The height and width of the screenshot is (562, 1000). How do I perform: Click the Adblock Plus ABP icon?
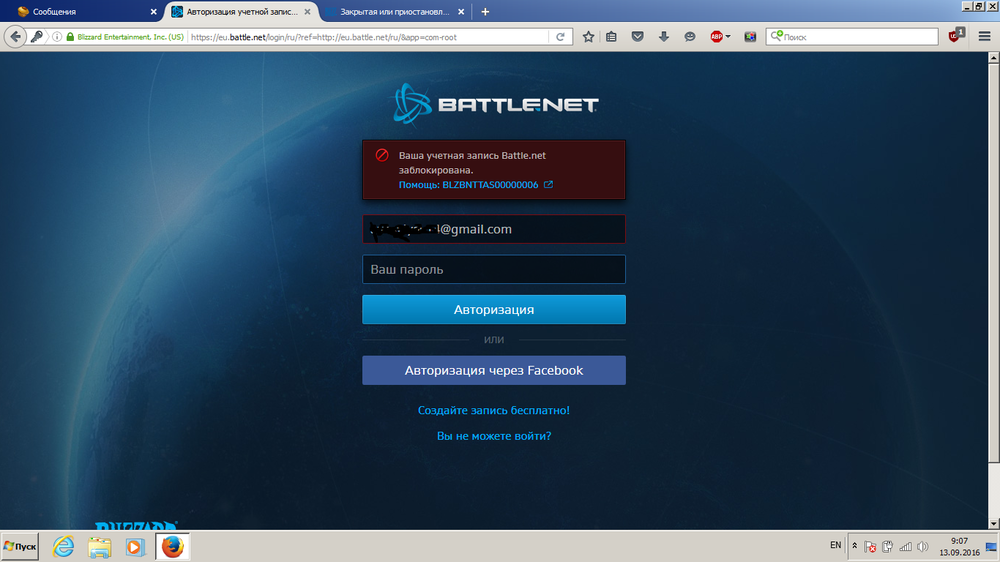pos(716,37)
